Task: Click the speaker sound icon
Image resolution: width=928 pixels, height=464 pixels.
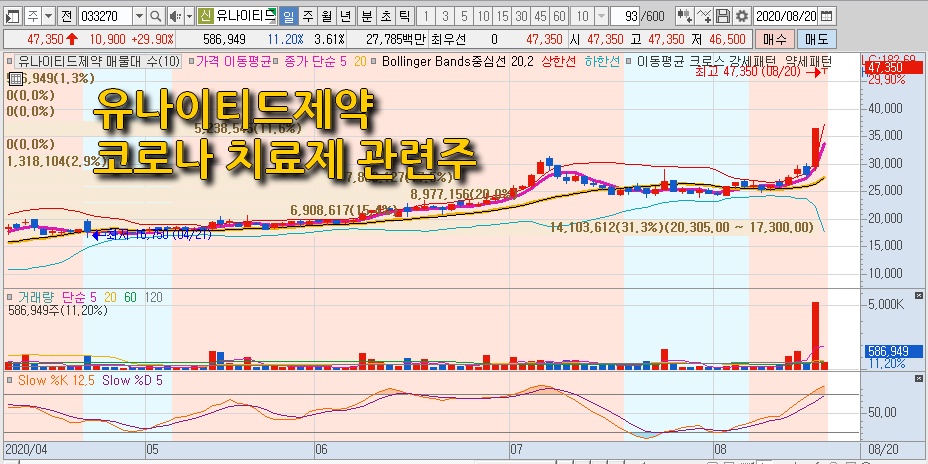Action: pos(176,16)
